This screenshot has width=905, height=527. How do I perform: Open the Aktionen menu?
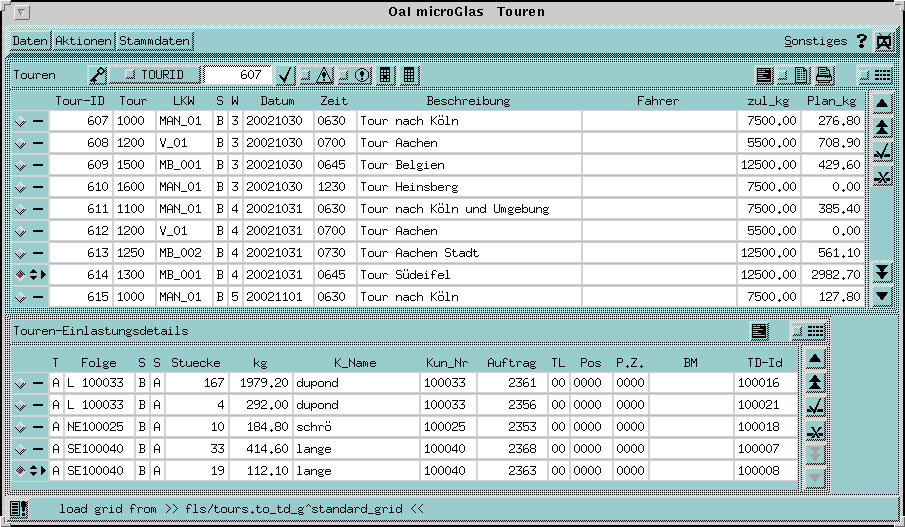click(84, 41)
